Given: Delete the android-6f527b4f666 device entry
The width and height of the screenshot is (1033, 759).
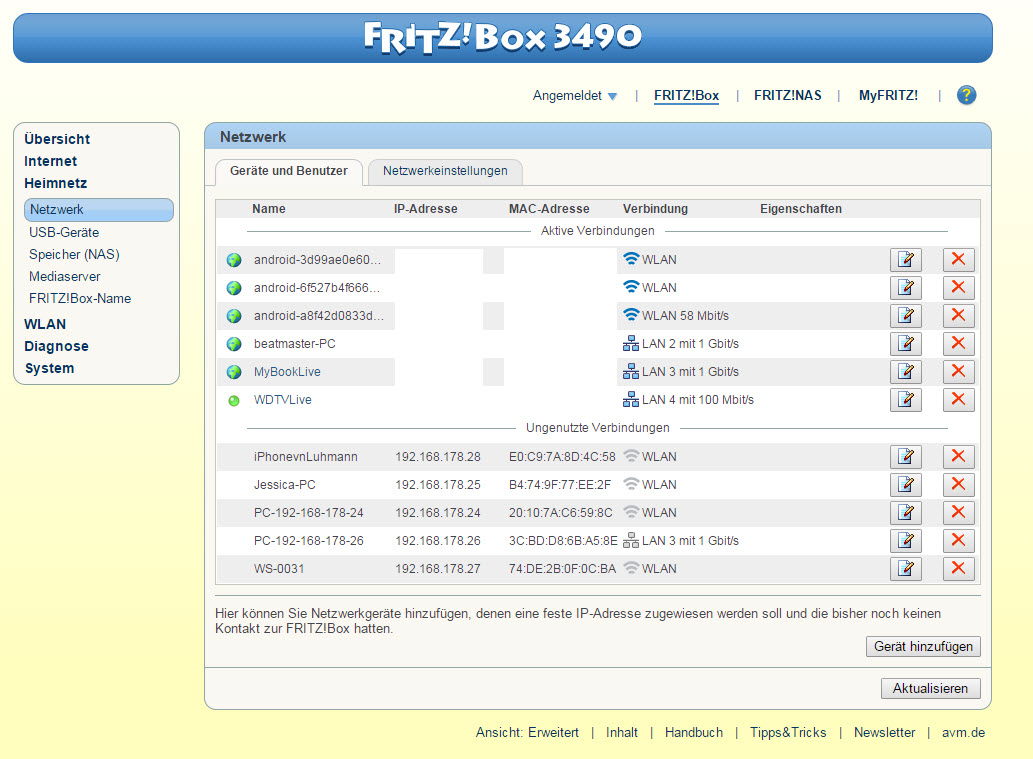Looking at the screenshot, I should tap(959, 287).
